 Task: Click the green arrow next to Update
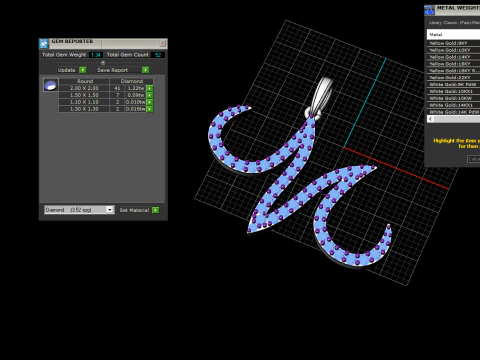click(83, 70)
